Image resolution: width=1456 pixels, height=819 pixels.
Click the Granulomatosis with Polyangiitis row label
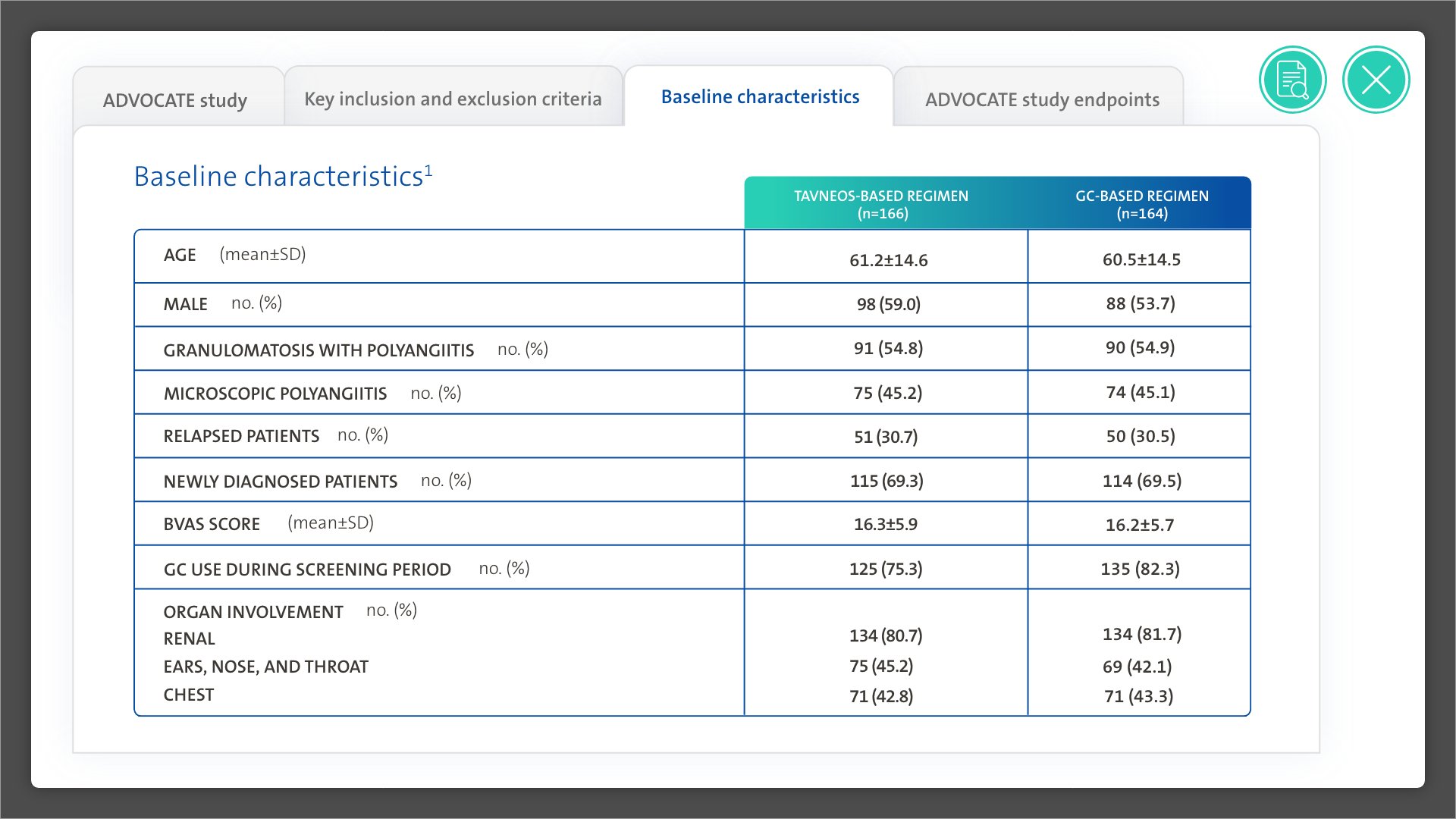pos(318,350)
